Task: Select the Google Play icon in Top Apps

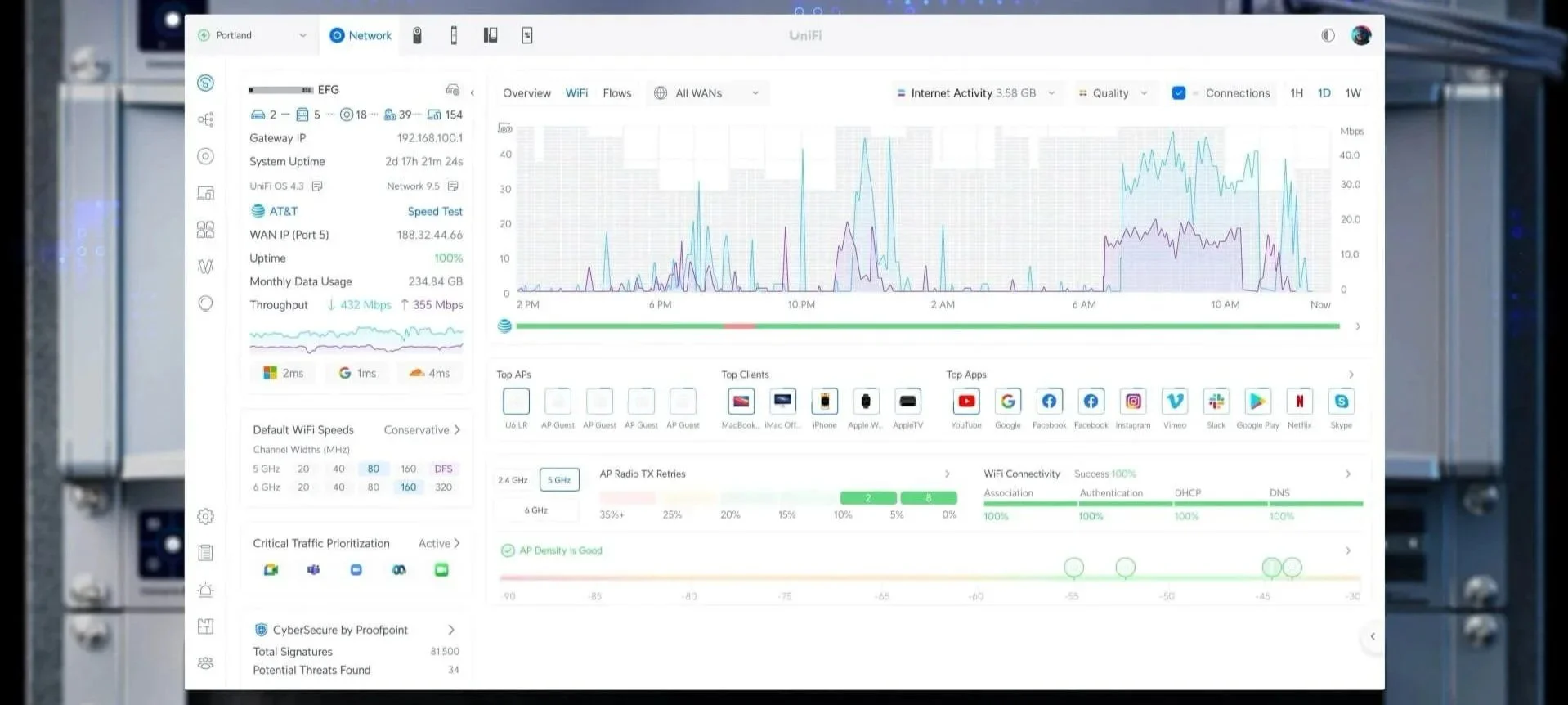Action: 1258,402
